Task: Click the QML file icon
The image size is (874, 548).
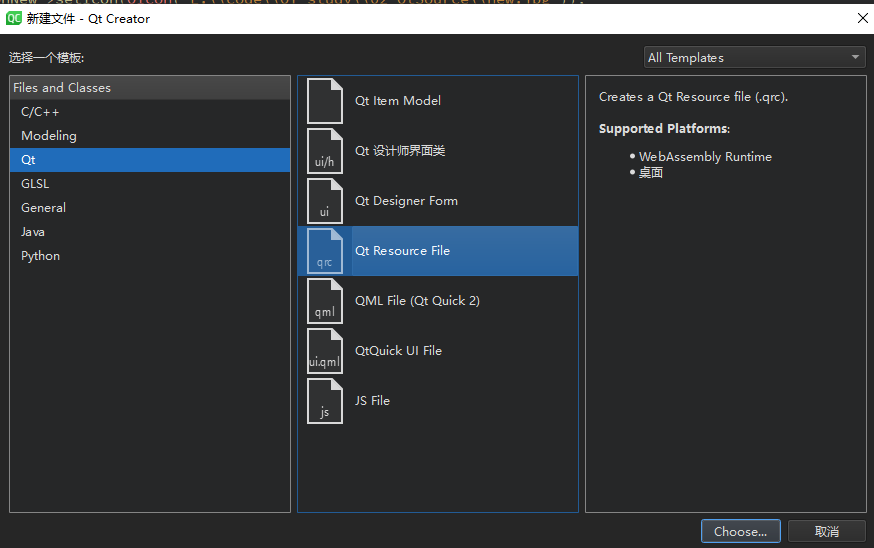Action: (324, 301)
